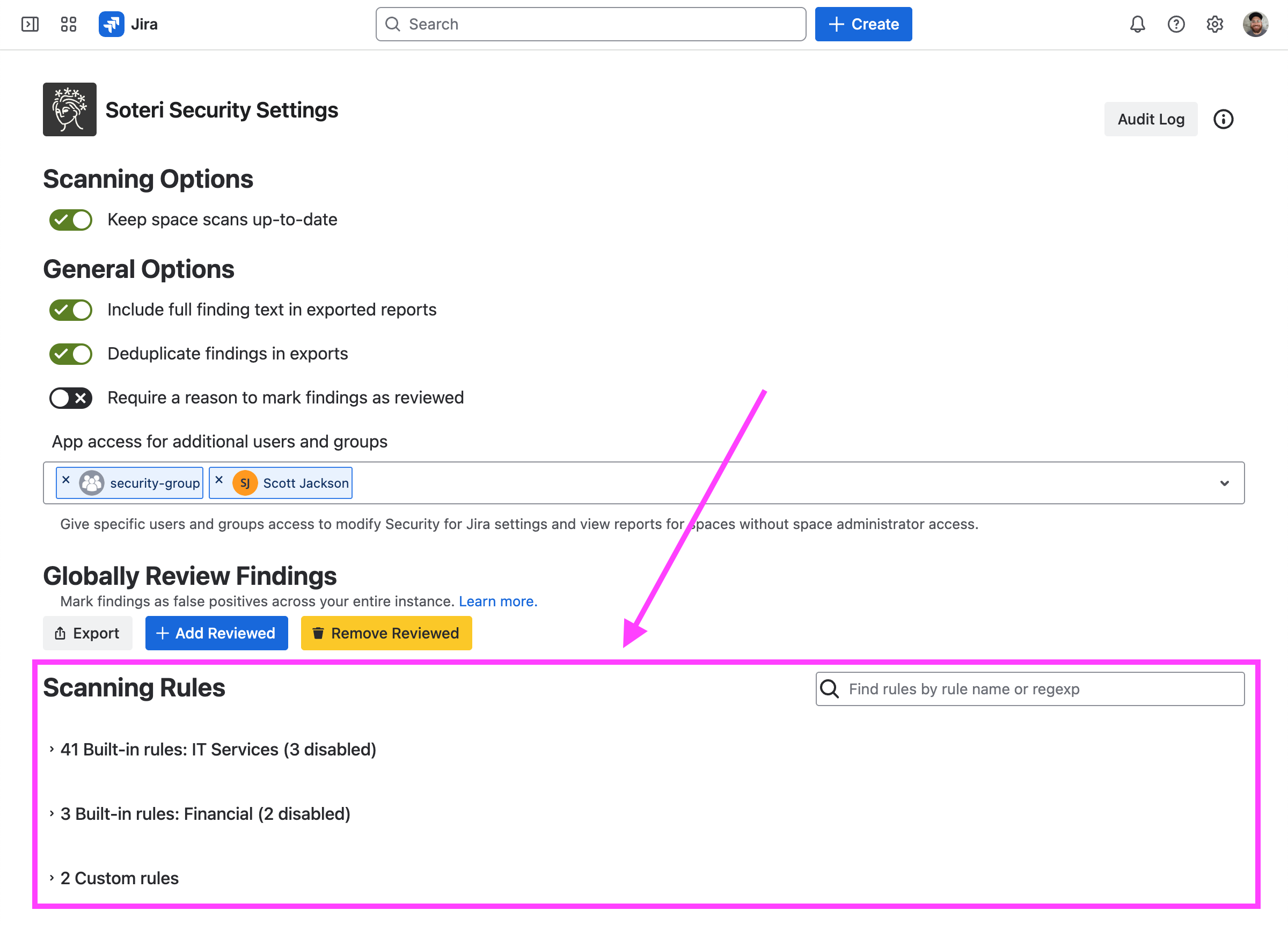This screenshot has height=925, width=1288.
Task: Remove Scott Jackson from app access
Action: [219, 480]
